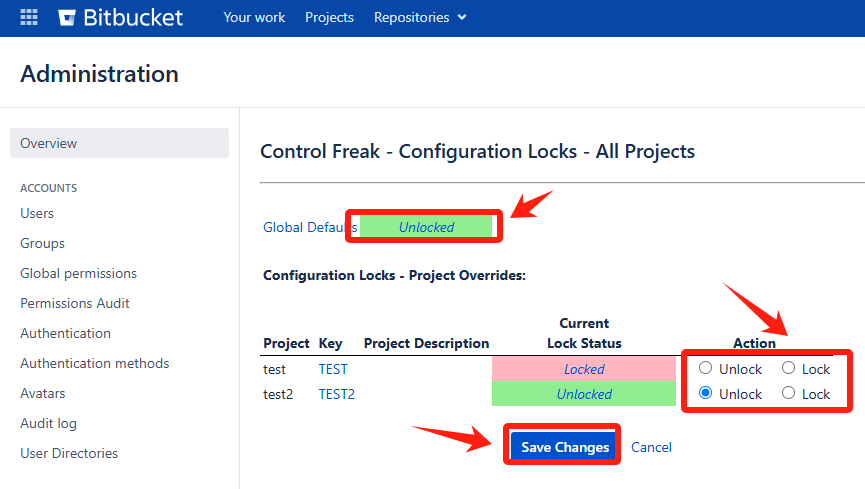Click the ACCOUNTS section heading

point(49,188)
